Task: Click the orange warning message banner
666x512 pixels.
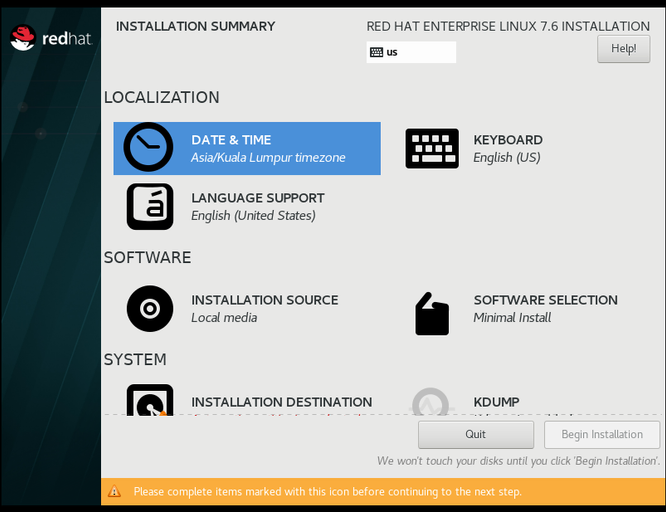Action: [383, 492]
